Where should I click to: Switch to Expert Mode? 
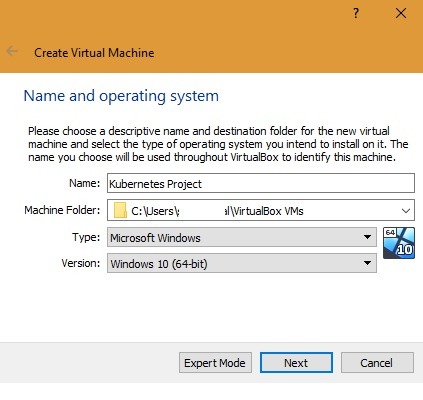[x=215, y=362]
